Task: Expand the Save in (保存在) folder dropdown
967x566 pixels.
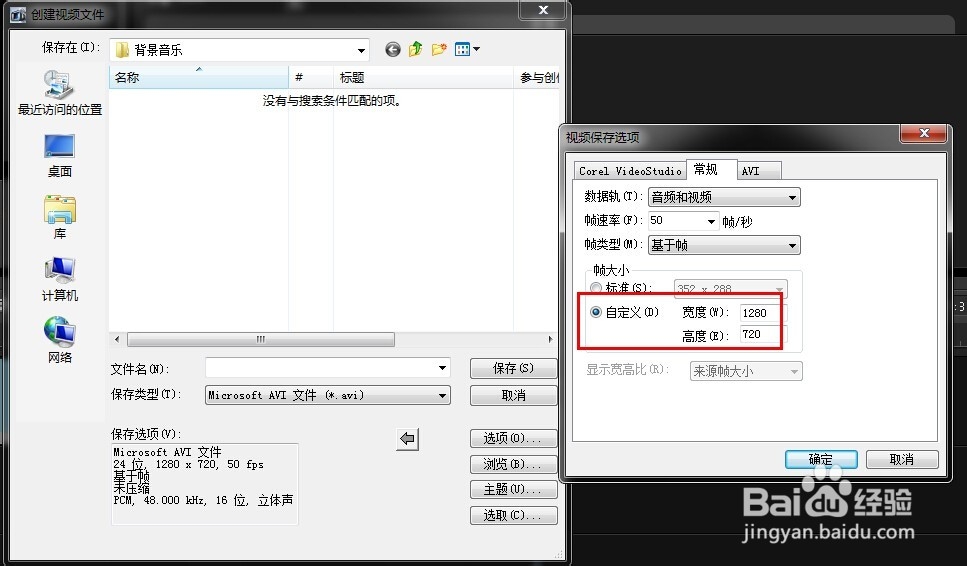Action: click(x=361, y=50)
